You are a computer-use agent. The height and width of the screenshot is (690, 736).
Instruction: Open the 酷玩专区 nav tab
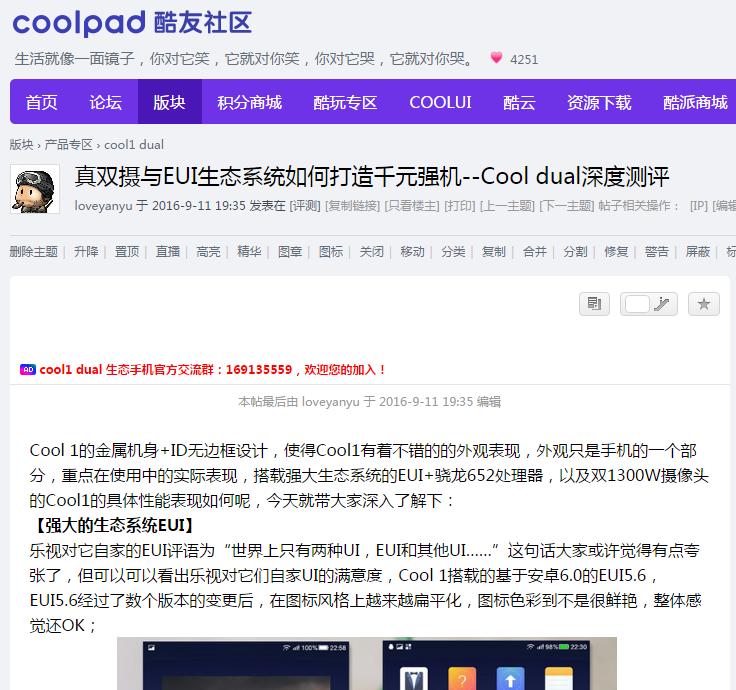[x=345, y=102]
